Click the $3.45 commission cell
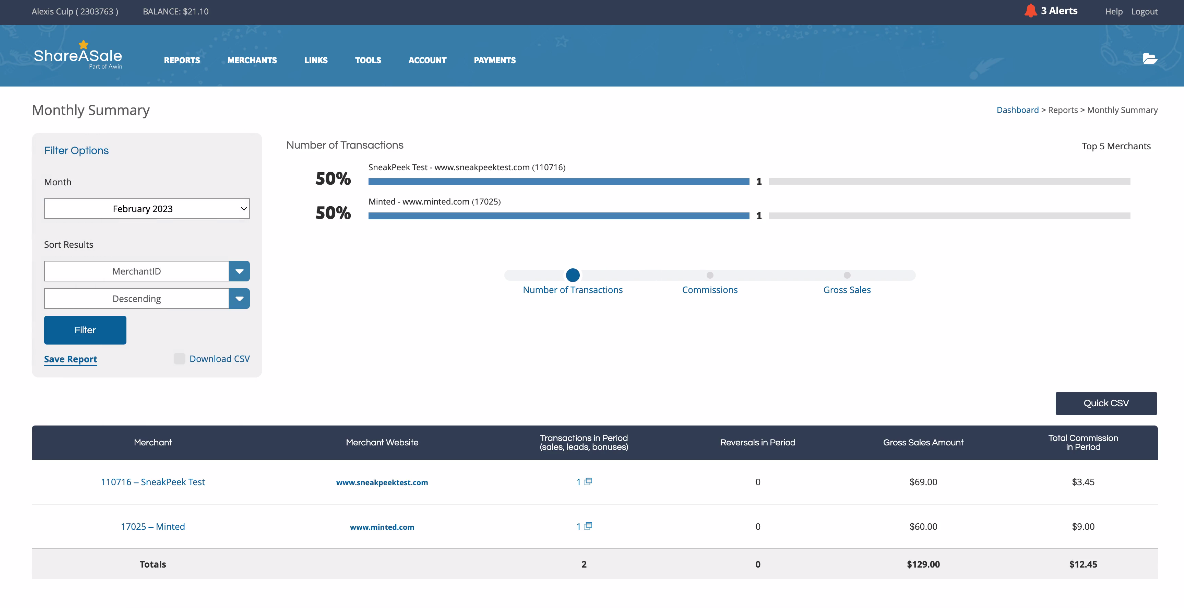The height and width of the screenshot is (608, 1184). (1083, 482)
